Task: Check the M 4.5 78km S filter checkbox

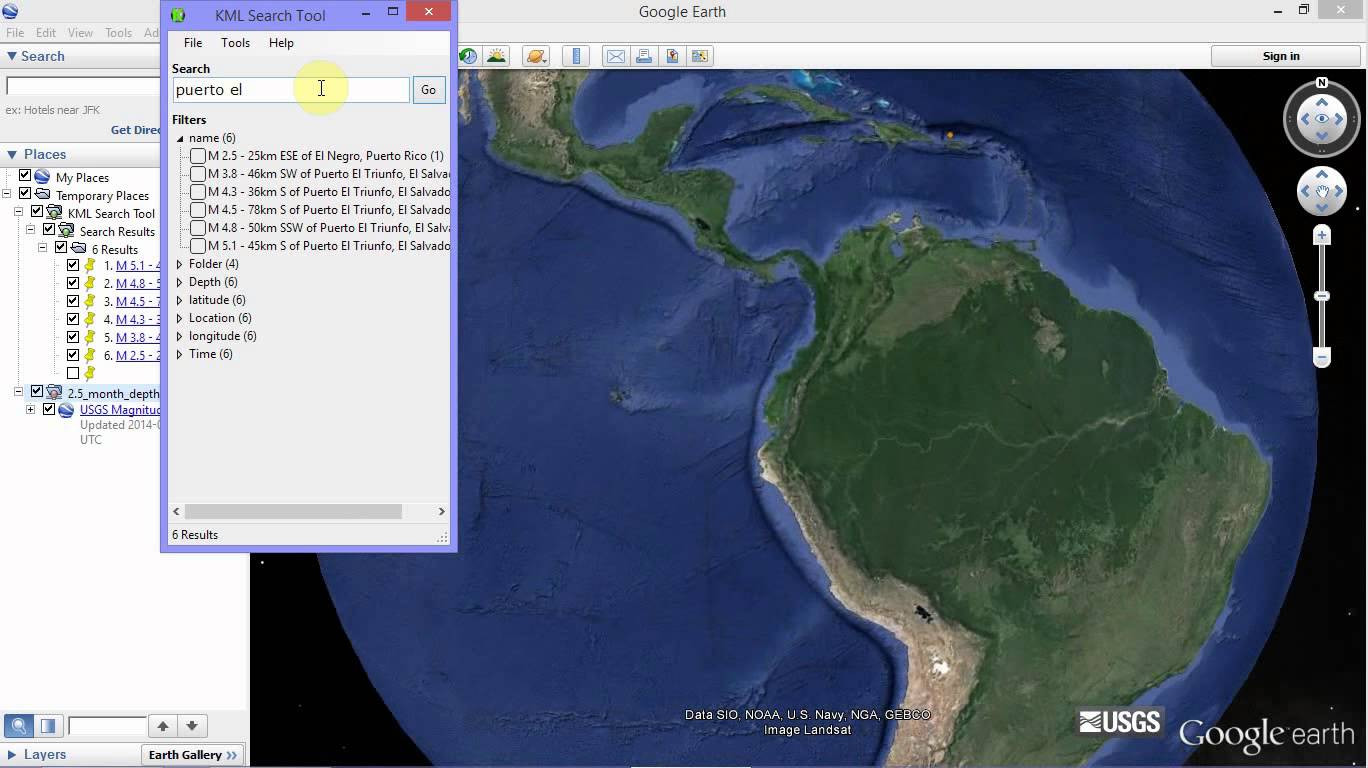Action: point(198,210)
